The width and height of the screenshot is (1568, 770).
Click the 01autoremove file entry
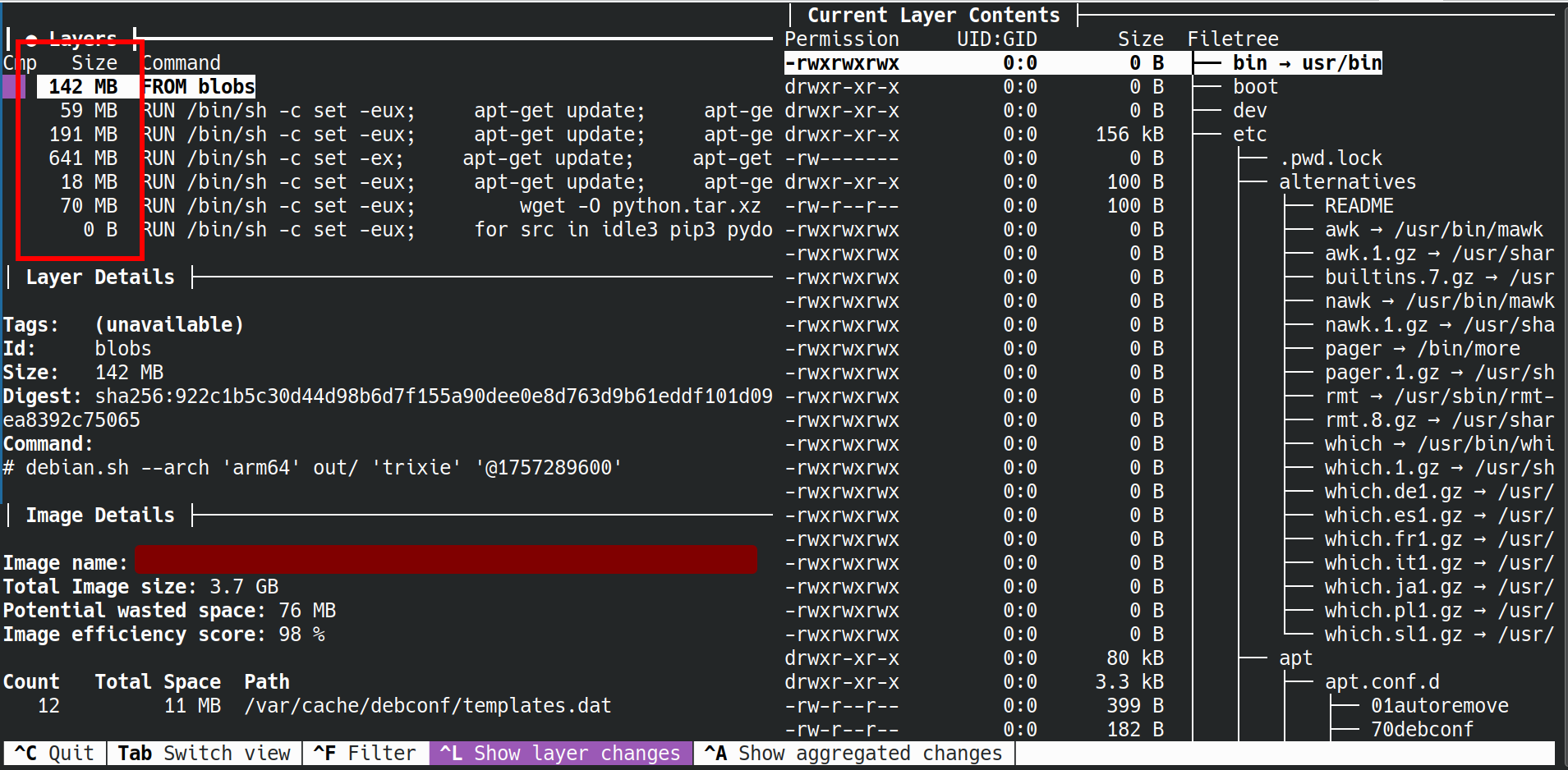point(1439,706)
